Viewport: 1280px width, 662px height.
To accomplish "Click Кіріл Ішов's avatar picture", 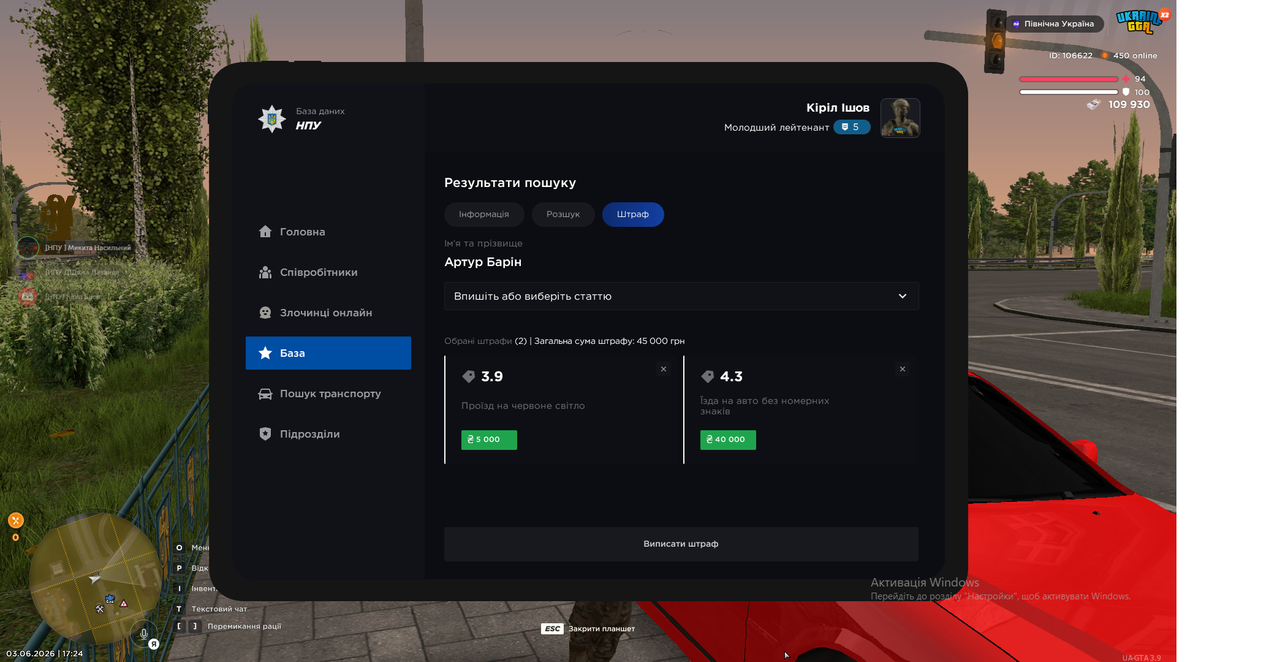I will click(x=900, y=118).
